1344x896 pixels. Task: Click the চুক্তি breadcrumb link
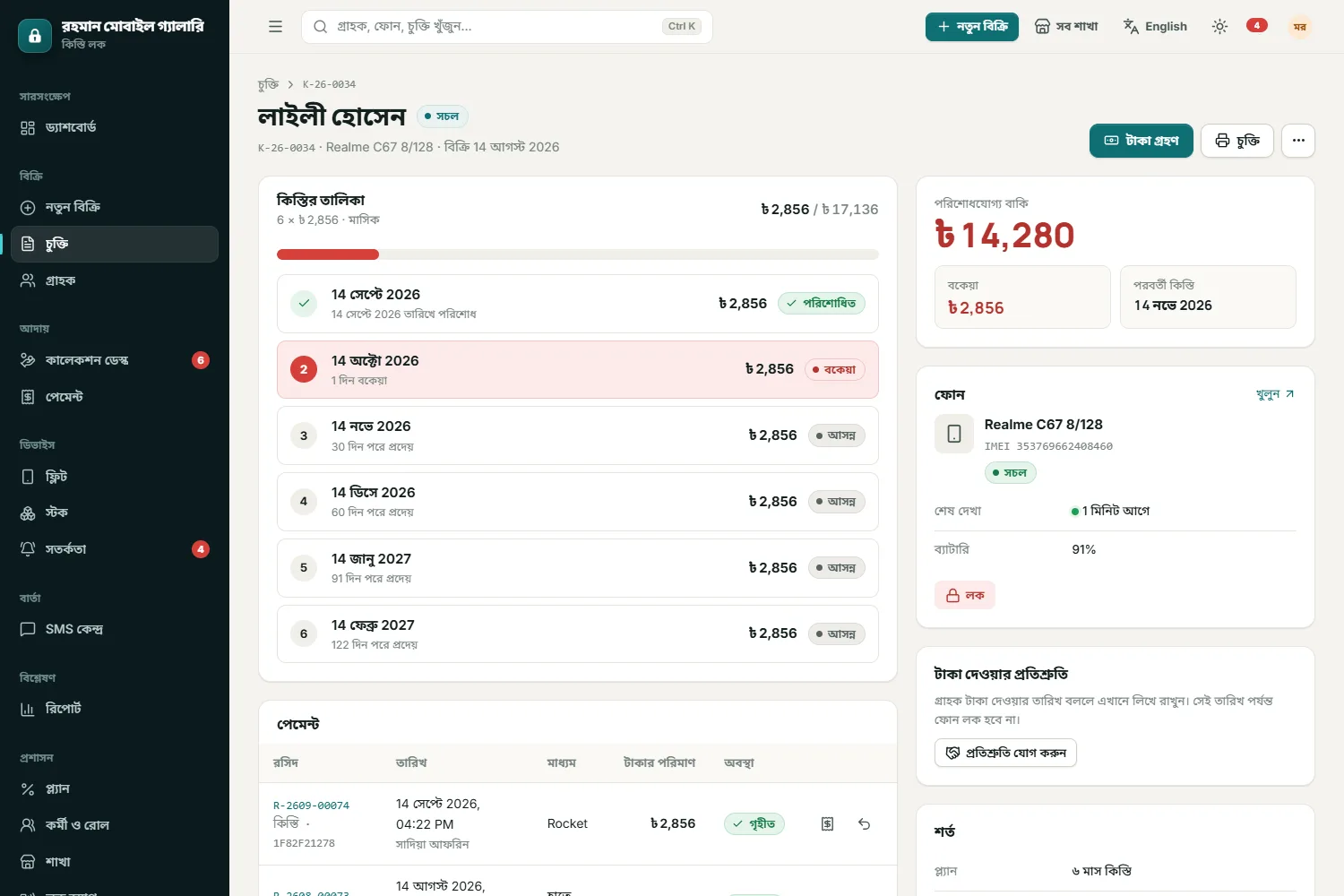(268, 84)
